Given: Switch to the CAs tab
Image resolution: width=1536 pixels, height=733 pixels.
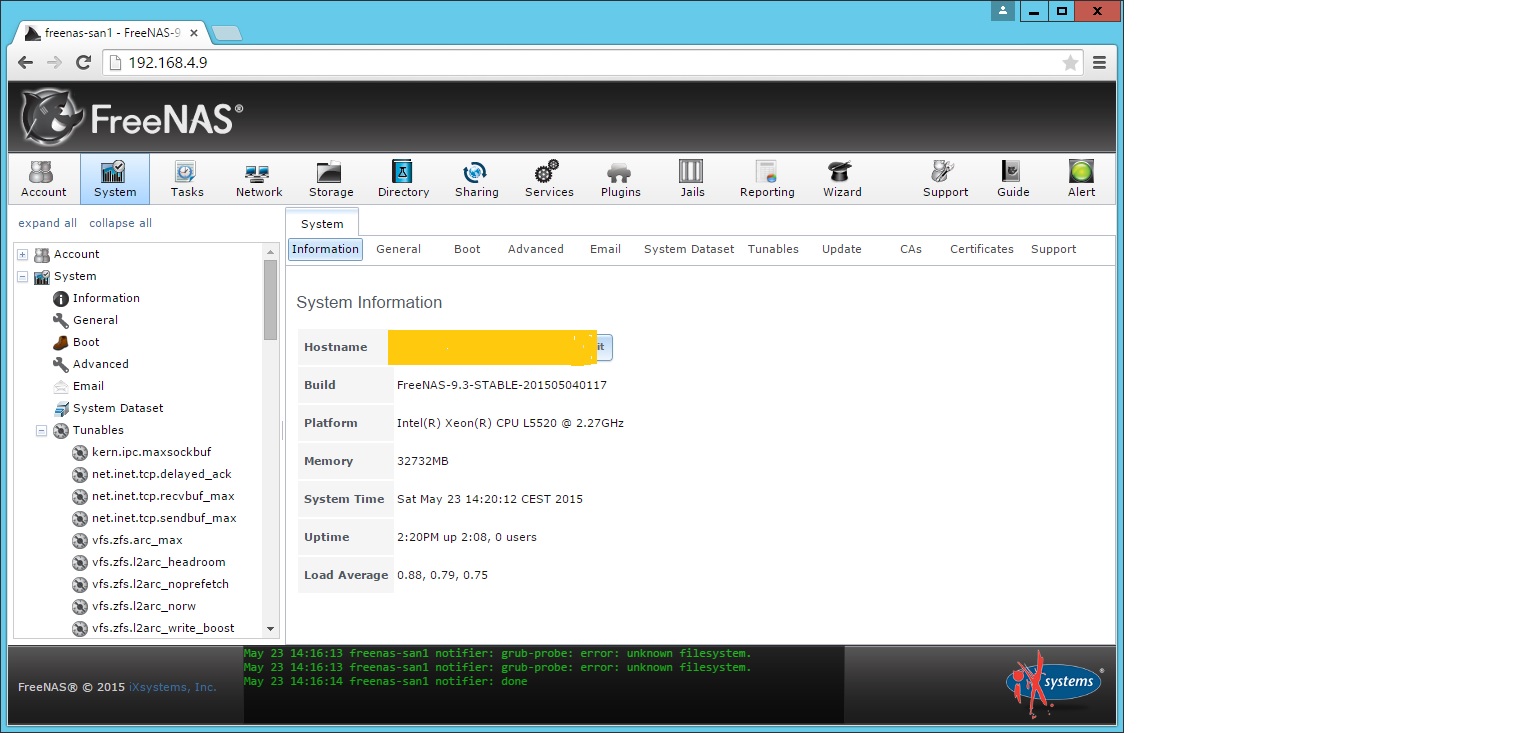Looking at the screenshot, I should (x=910, y=249).
